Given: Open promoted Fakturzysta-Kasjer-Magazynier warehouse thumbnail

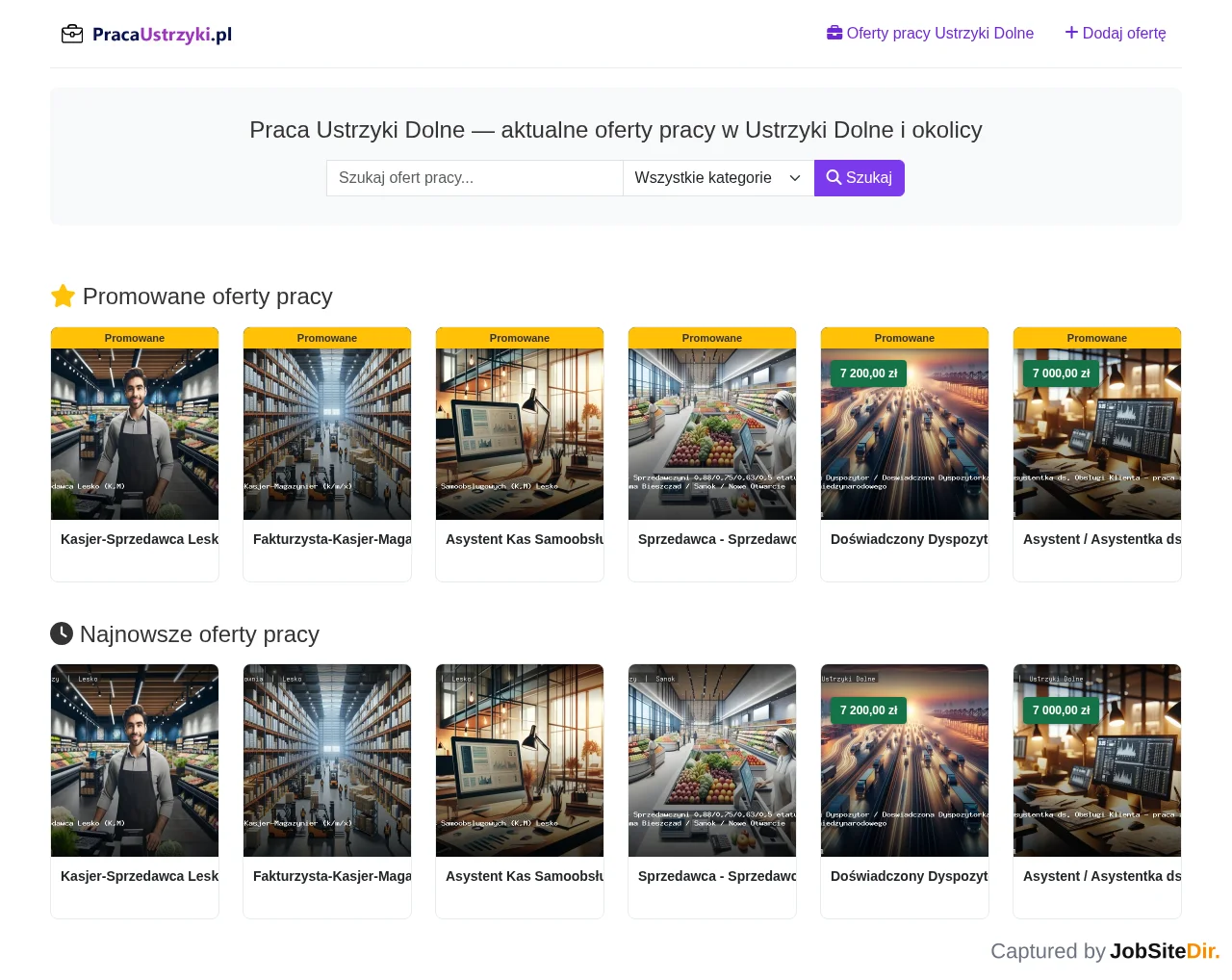Looking at the screenshot, I should 327,434.
